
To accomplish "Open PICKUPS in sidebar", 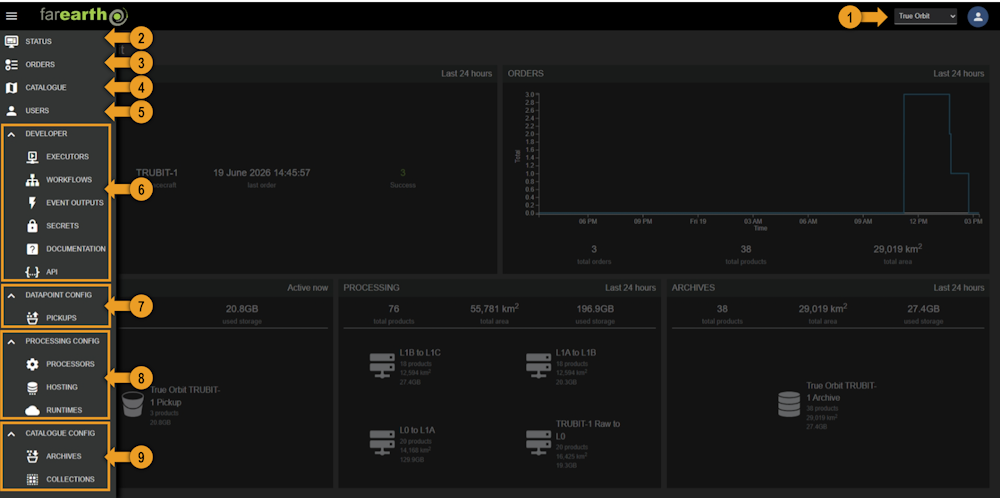I will 62,318.
